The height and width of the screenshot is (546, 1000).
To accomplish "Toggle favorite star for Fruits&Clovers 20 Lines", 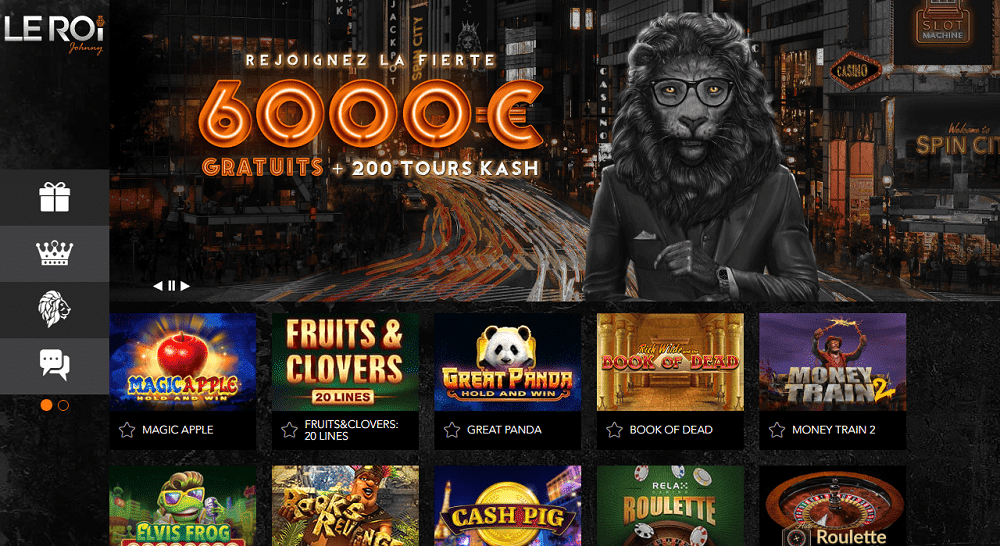I will click(x=290, y=430).
